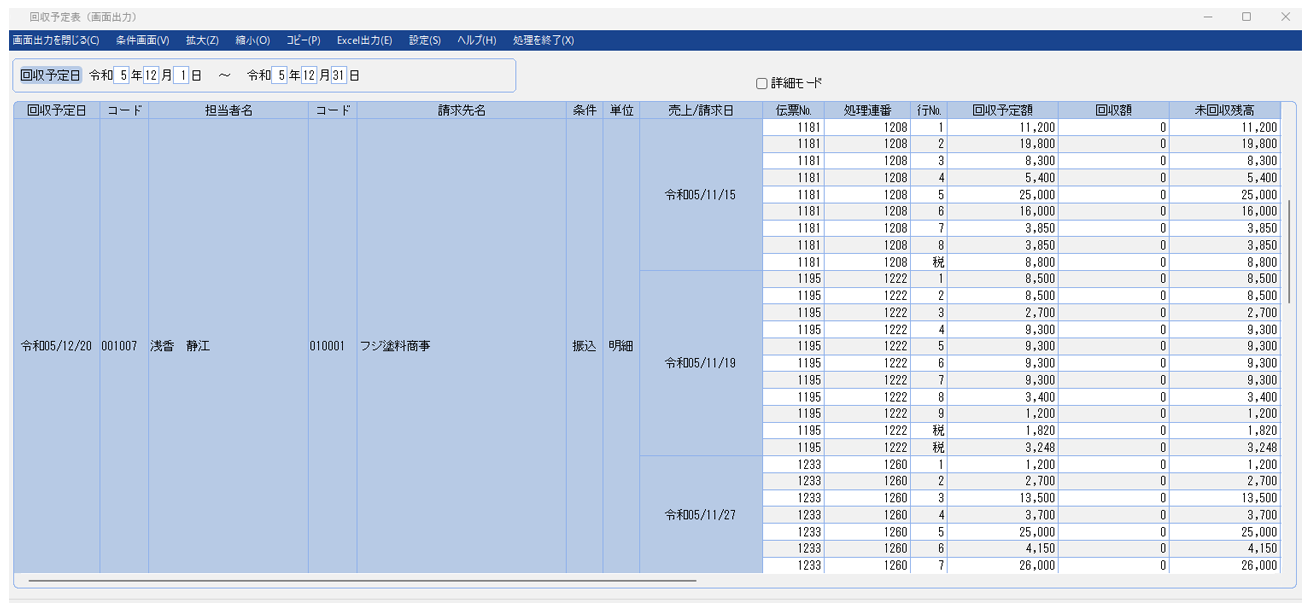Click the 未回収残高 column header
Screen dimensions: 1312x610
pyautogui.click(x=1225, y=110)
